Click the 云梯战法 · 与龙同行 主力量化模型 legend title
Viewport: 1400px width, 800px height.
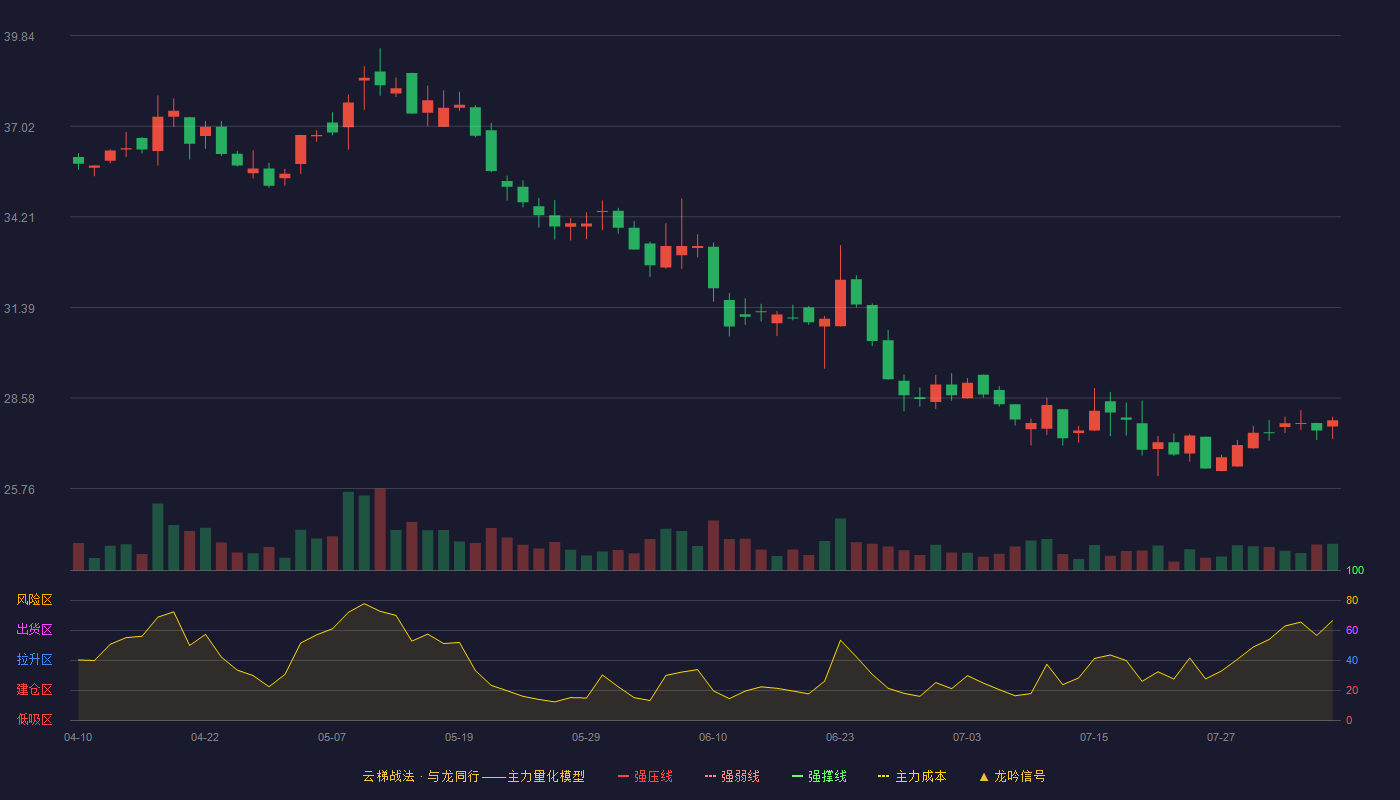pos(473,776)
